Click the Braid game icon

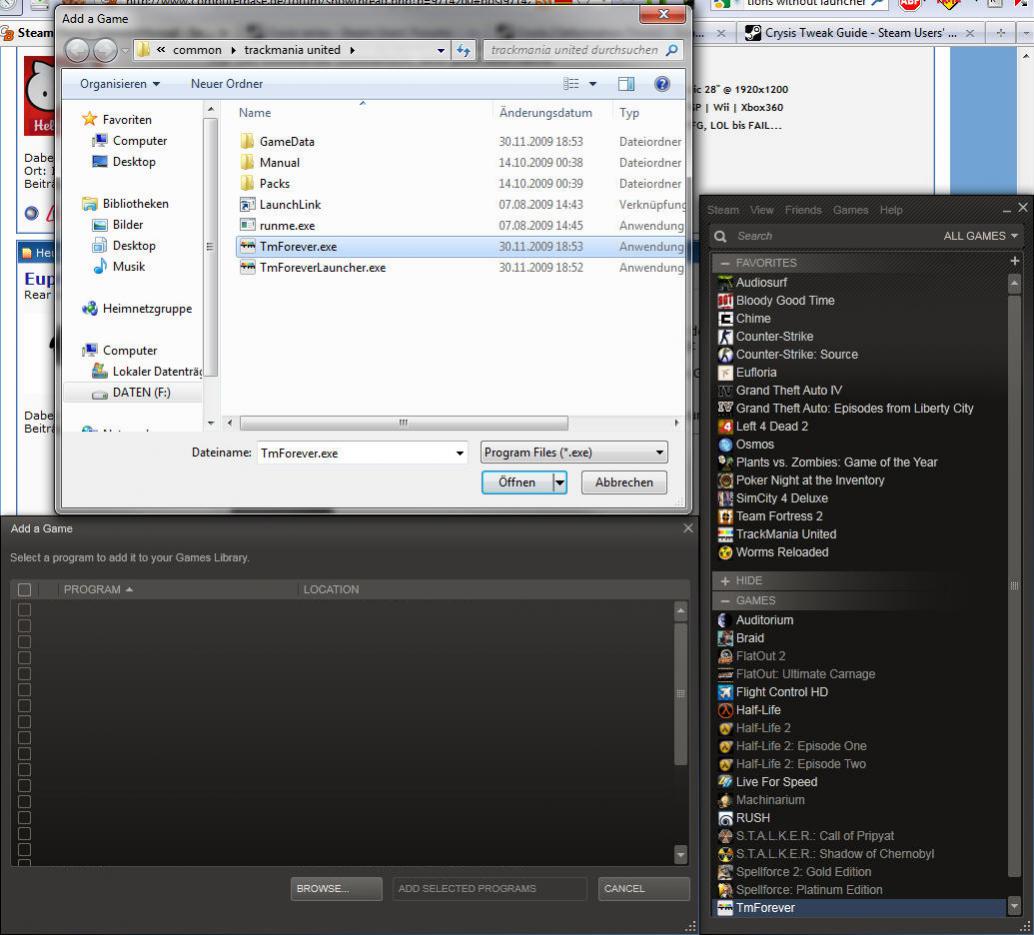[x=725, y=638]
